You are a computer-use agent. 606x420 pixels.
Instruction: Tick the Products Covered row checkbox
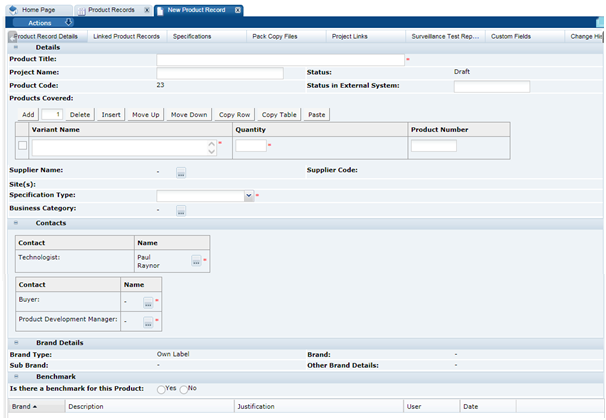[x=22, y=145]
